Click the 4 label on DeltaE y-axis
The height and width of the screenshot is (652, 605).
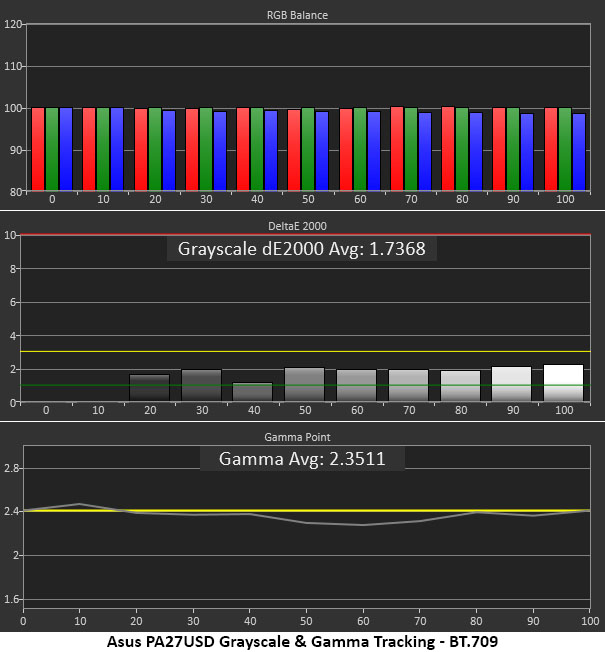(x=13, y=336)
